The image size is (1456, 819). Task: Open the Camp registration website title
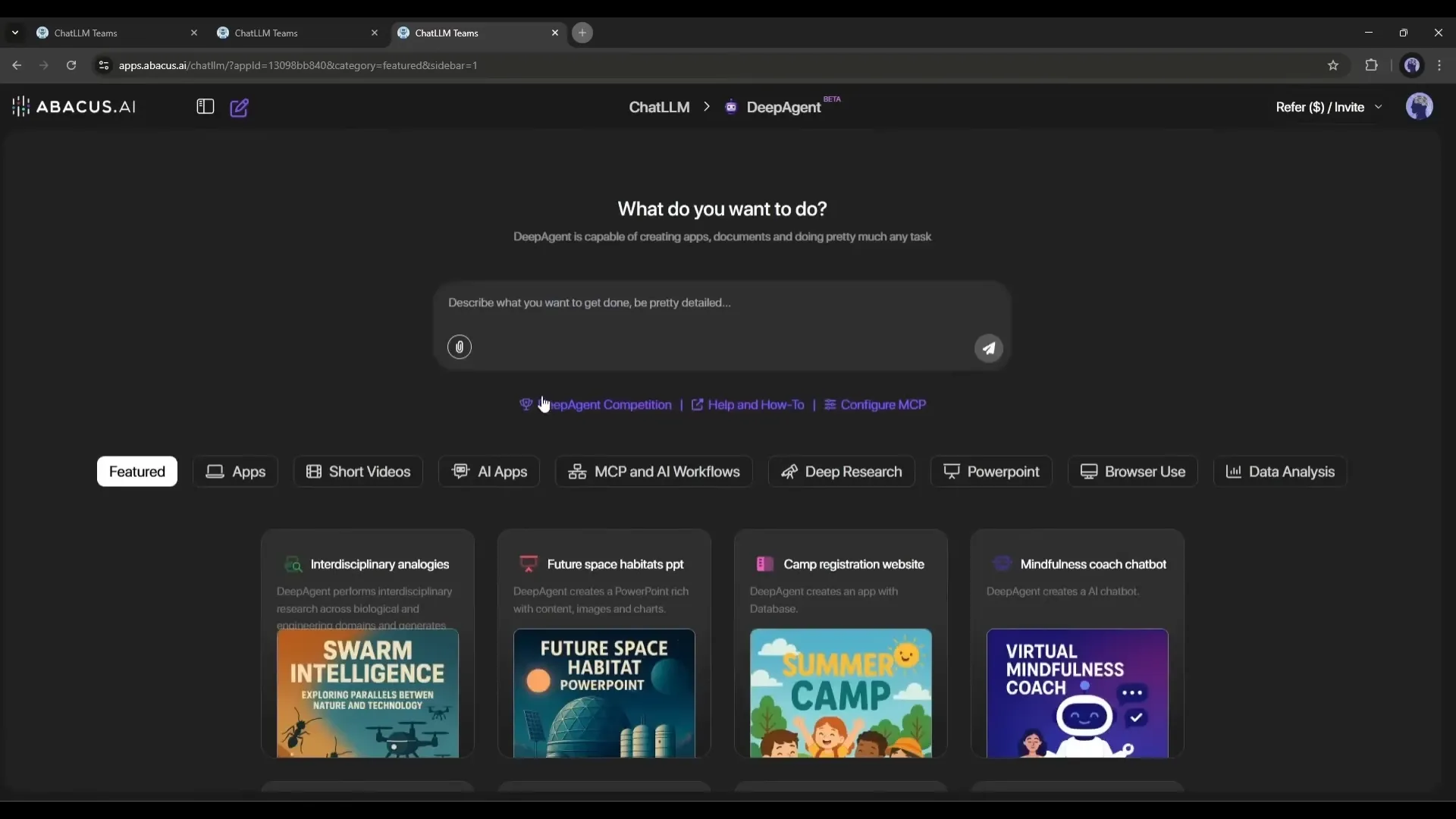click(854, 564)
